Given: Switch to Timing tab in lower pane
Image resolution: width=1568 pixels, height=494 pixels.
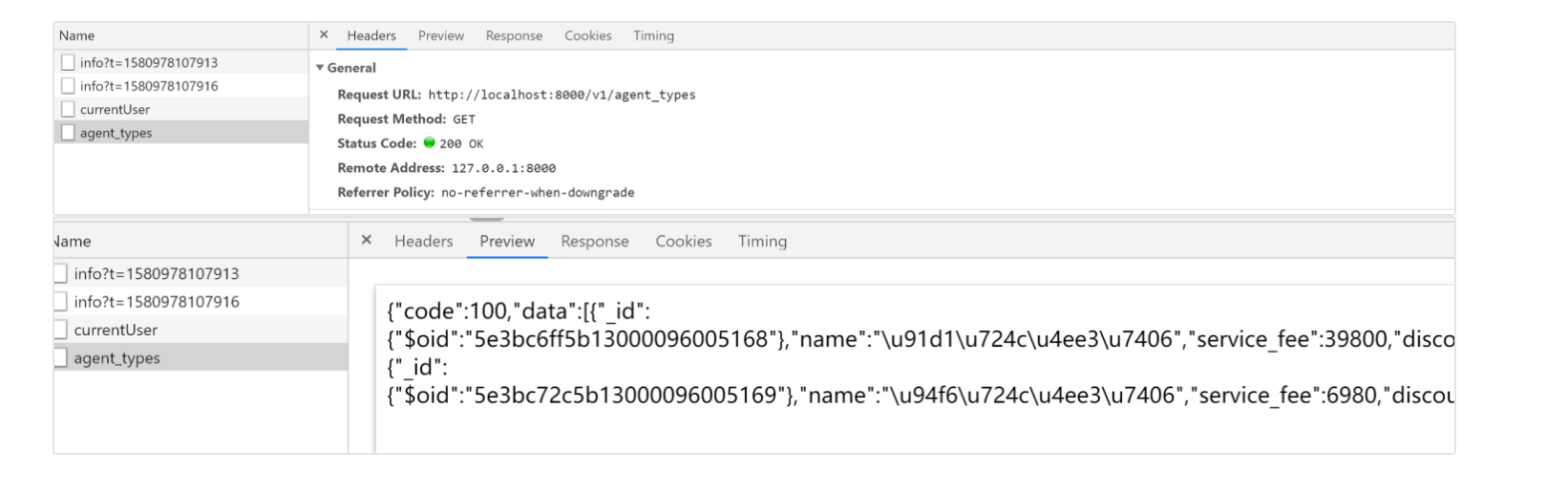Looking at the screenshot, I should tap(762, 241).
